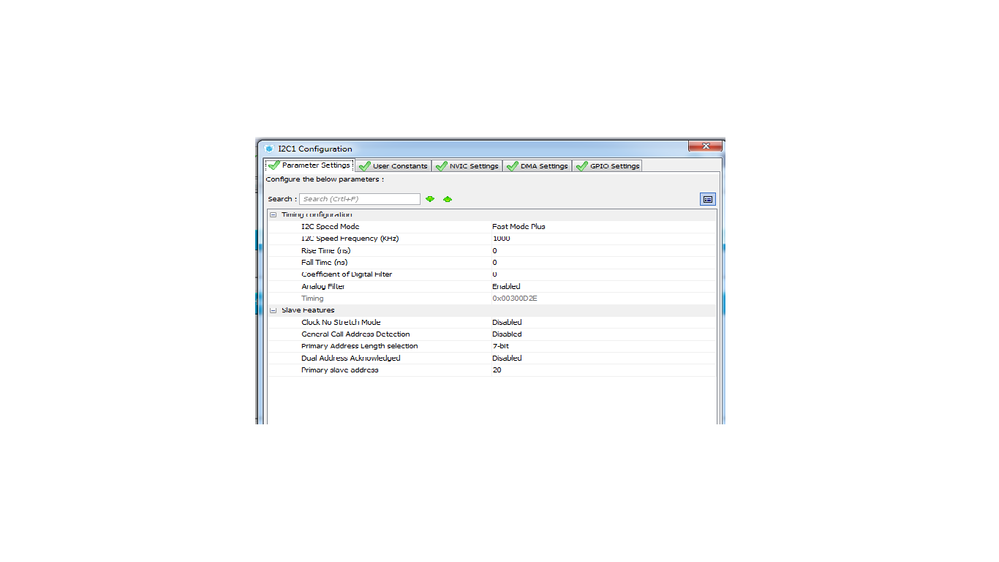Select Timing value 0x00300D2E
Screen dimensions: 999x562
(x=514, y=298)
